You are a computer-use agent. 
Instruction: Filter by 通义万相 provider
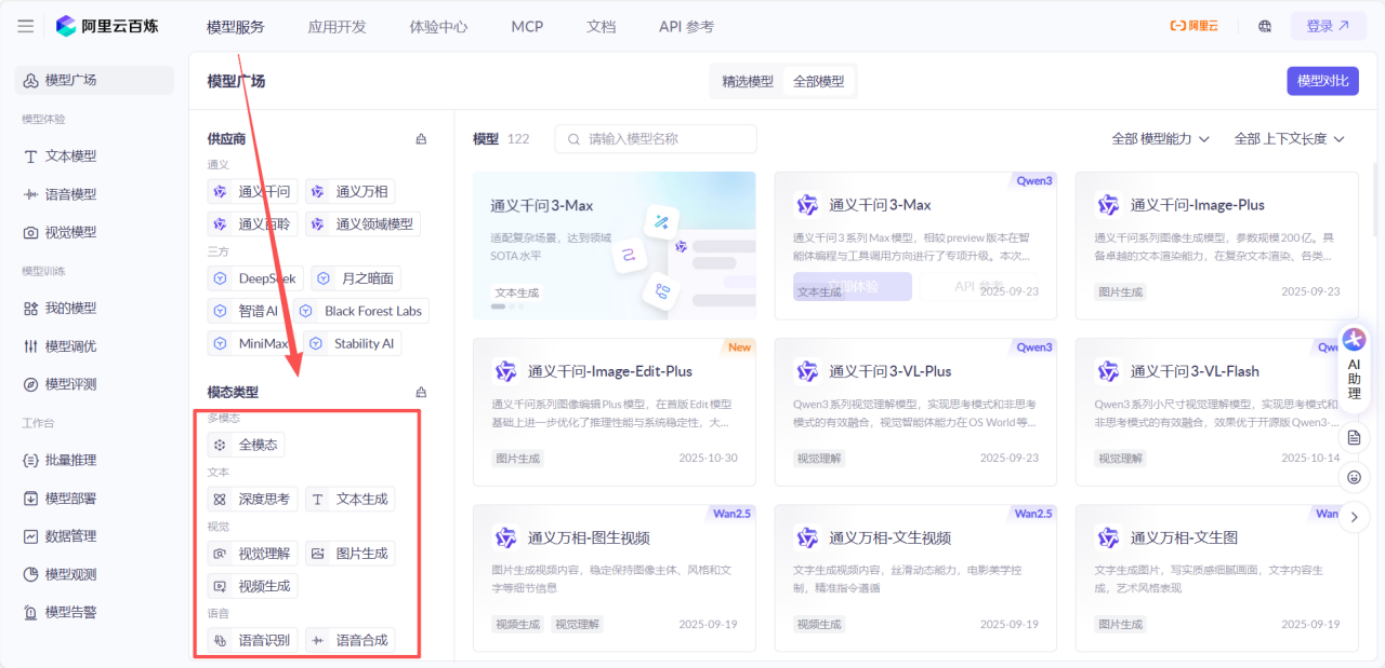350,192
